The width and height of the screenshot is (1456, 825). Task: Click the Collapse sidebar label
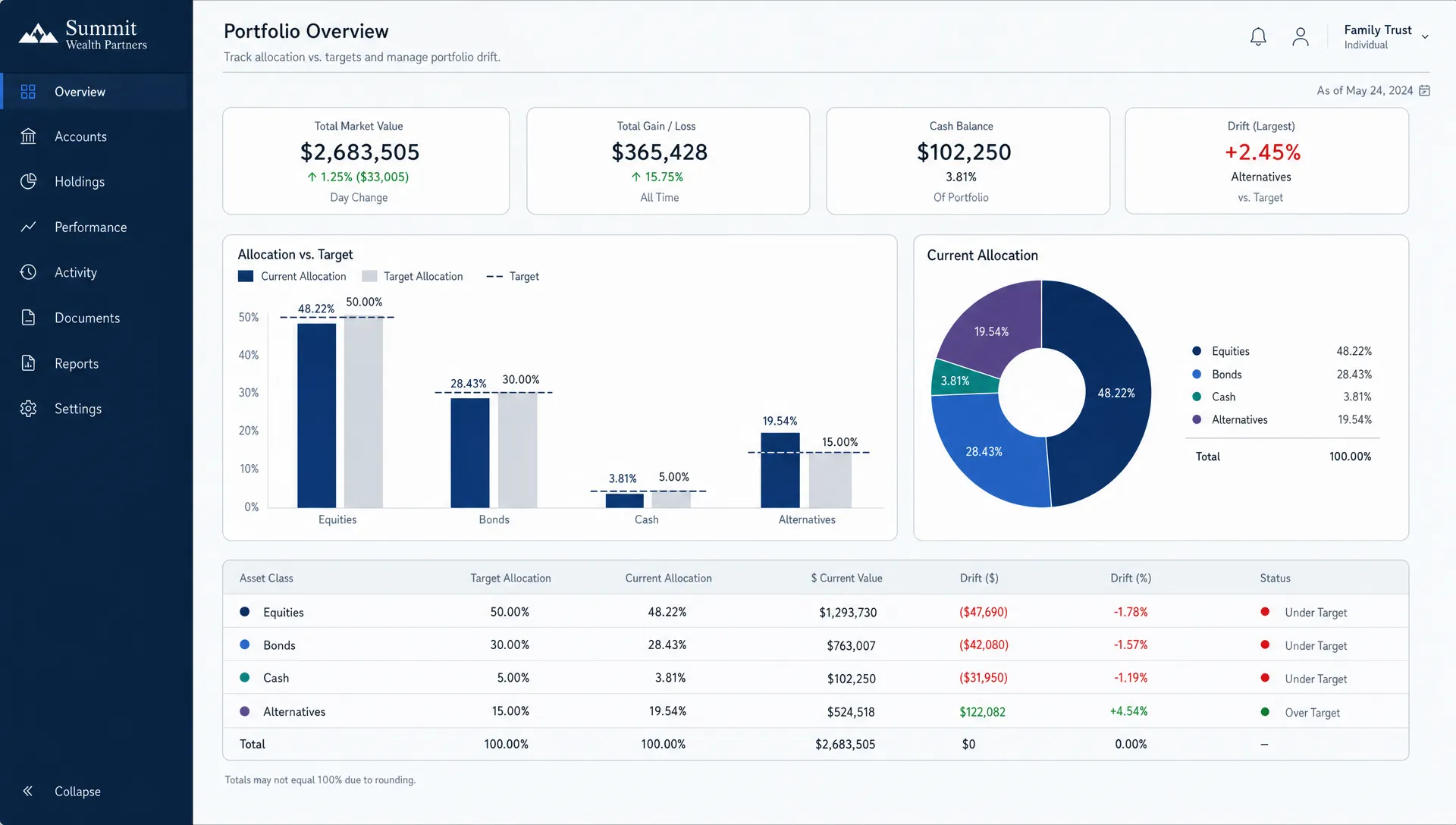77,791
